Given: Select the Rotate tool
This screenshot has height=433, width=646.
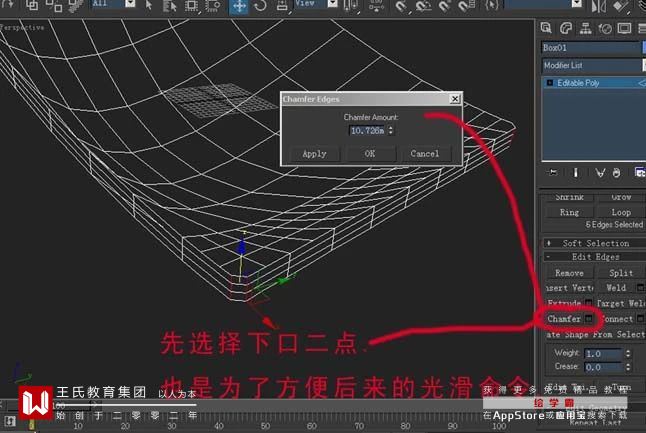Looking at the screenshot, I should (x=260, y=6).
